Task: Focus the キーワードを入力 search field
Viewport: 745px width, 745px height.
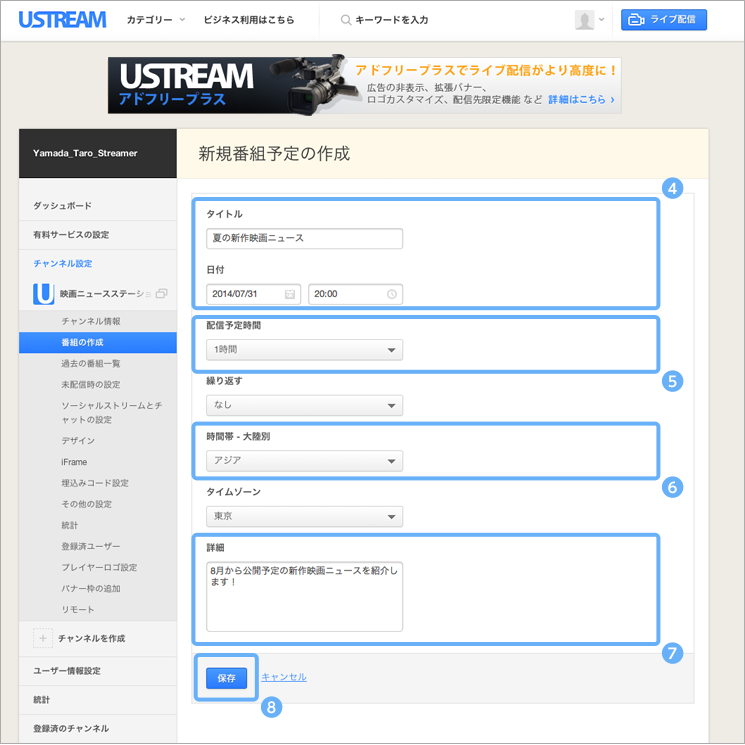Action: (x=392, y=20)
